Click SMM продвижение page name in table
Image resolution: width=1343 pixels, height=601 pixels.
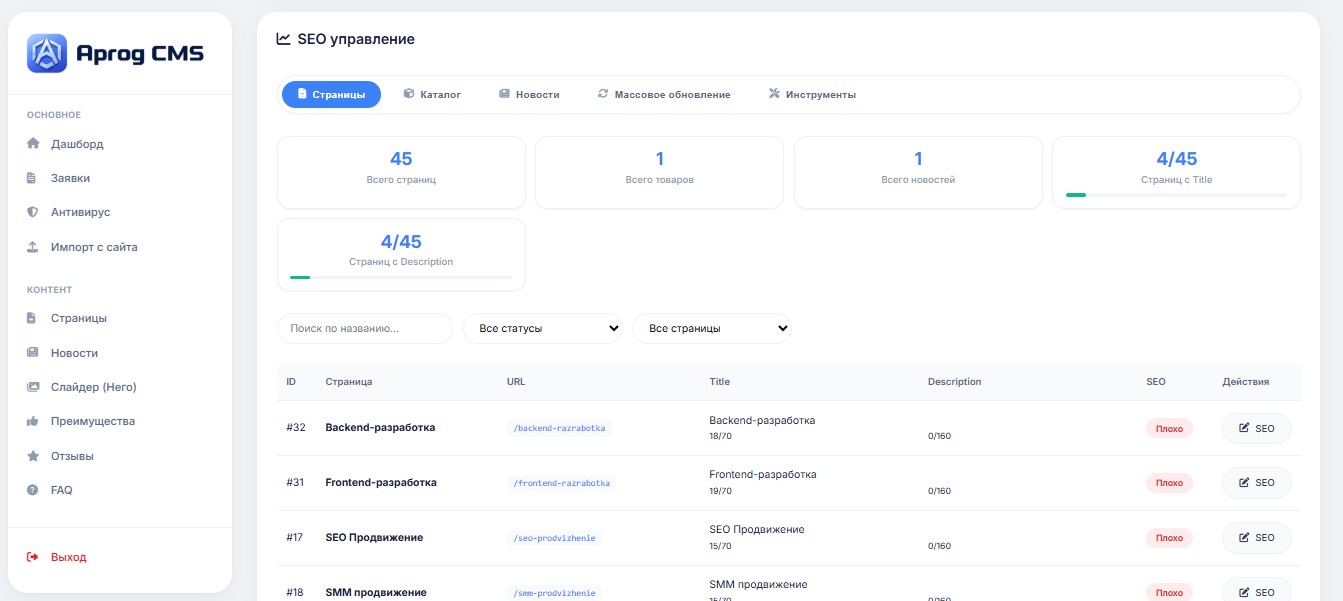[x=376, y=593]
